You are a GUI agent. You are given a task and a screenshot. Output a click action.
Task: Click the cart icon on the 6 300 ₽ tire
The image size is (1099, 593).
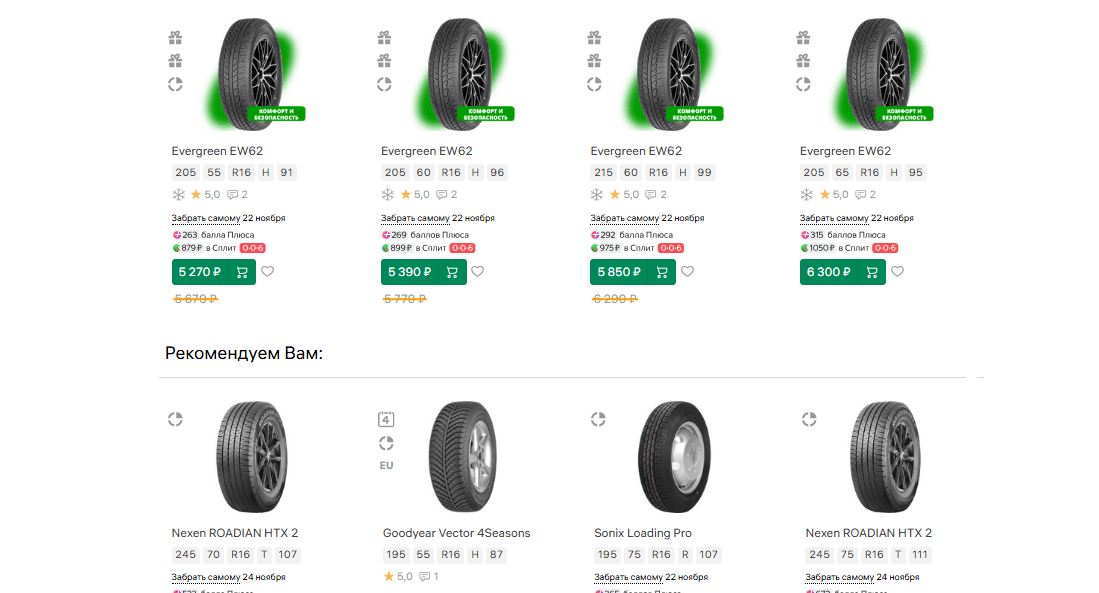[871, 272]
